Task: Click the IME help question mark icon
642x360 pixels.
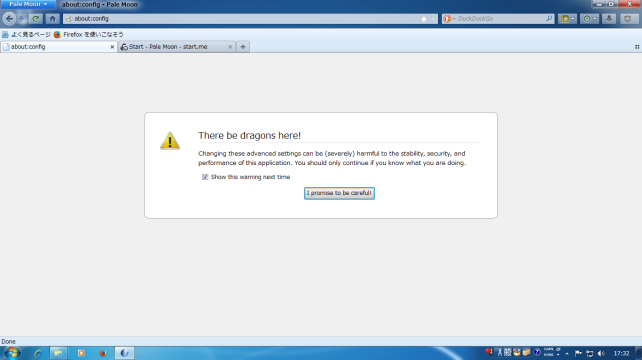Action: pos(537,352)
